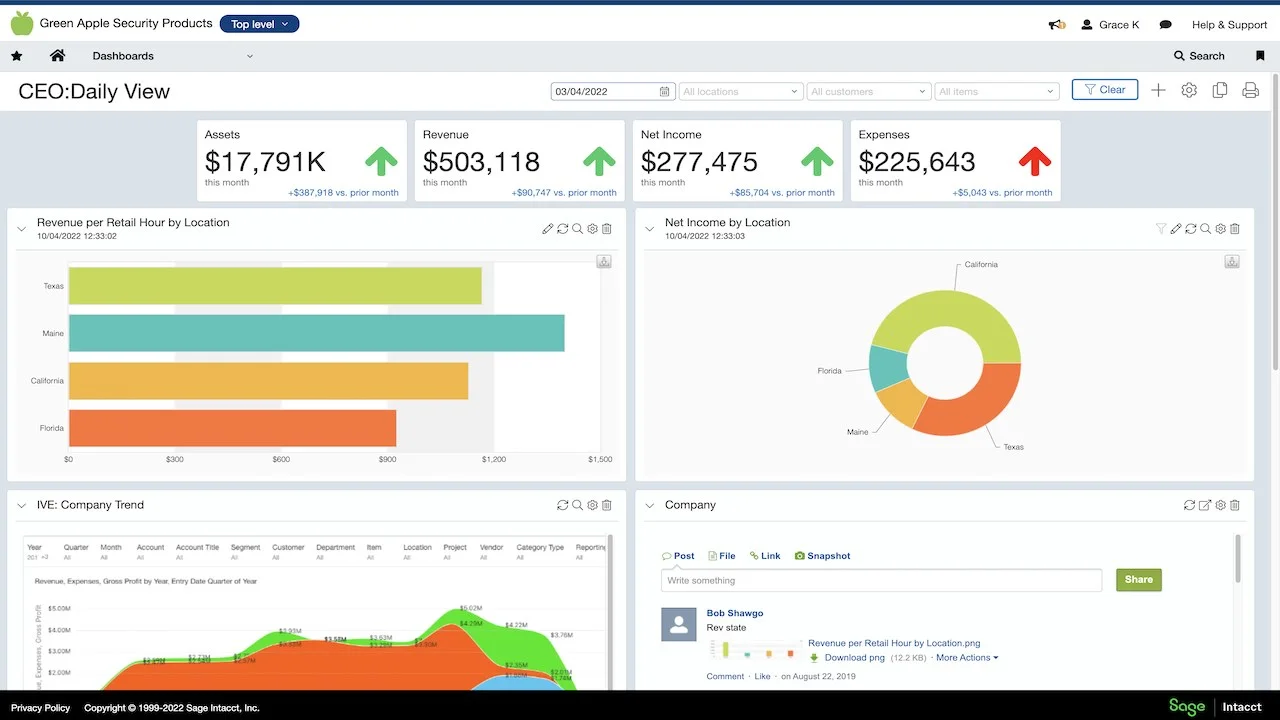1280x720 pixels.
Task: Duplicate the dashboard using the copy icon
Action: [1220, 90]
